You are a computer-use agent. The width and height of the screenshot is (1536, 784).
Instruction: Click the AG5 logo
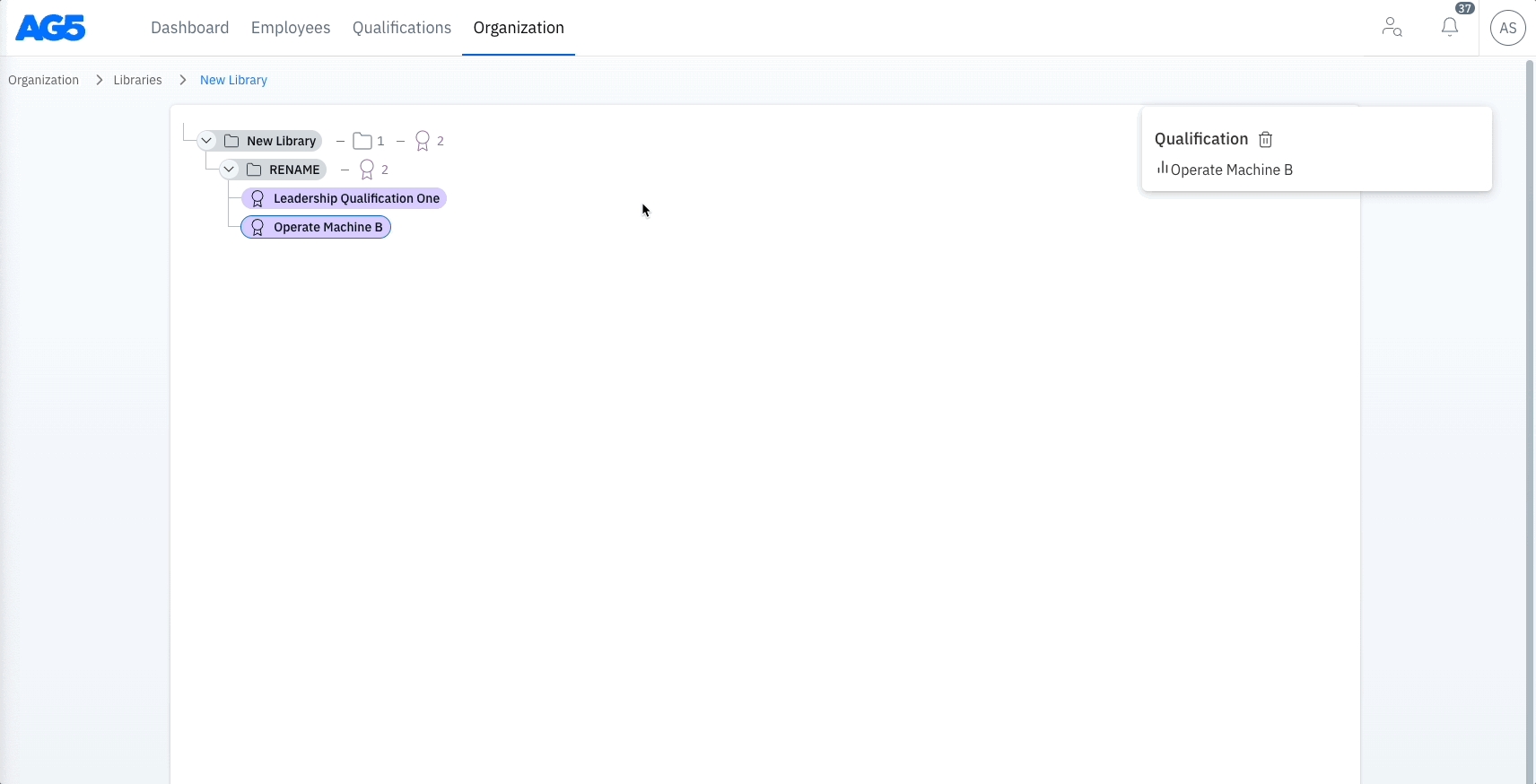(x=51, y=28)
